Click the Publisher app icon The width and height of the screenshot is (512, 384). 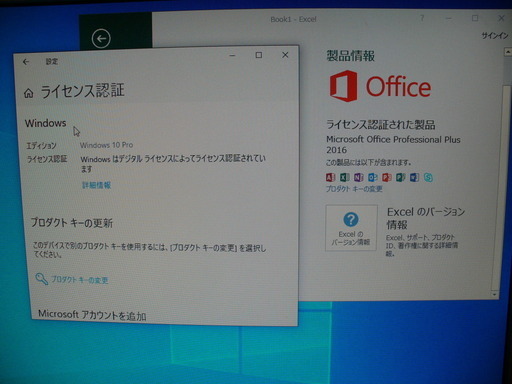(x=400, y=177)
